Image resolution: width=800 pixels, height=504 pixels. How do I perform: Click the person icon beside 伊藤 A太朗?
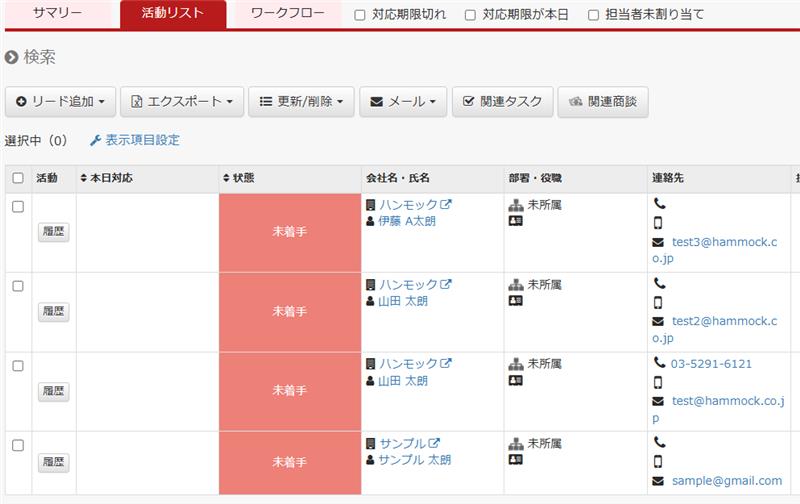pyautogui.click(x=371, y=221)
